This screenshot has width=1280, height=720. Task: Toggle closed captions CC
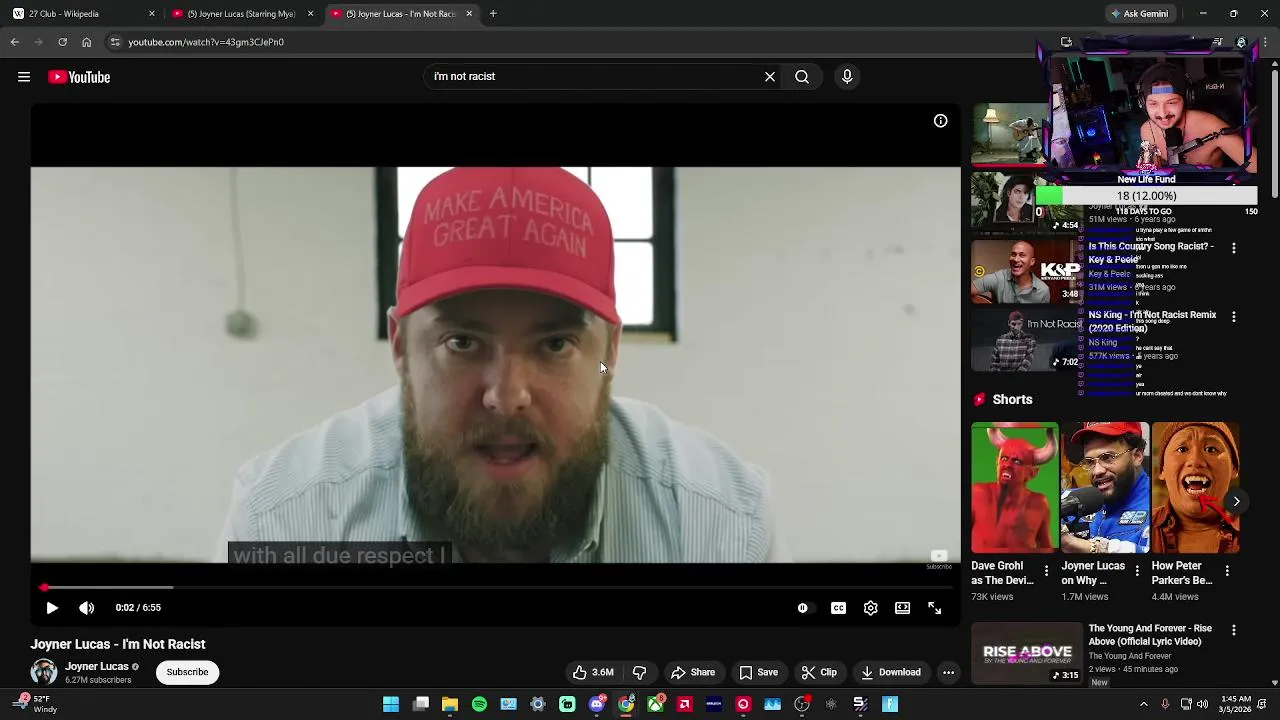pos(838,608)
